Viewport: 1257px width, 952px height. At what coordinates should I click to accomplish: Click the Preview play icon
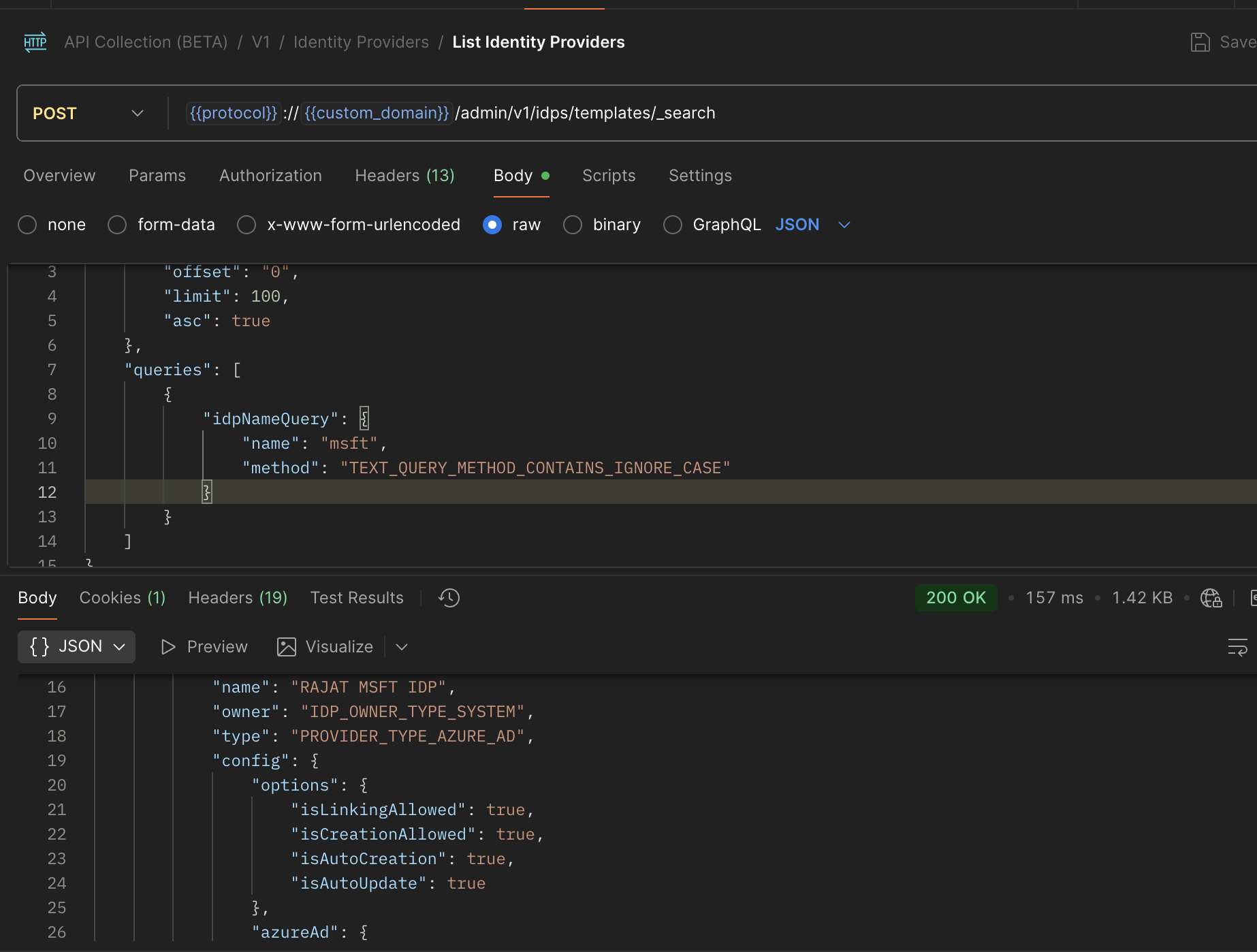168,647
